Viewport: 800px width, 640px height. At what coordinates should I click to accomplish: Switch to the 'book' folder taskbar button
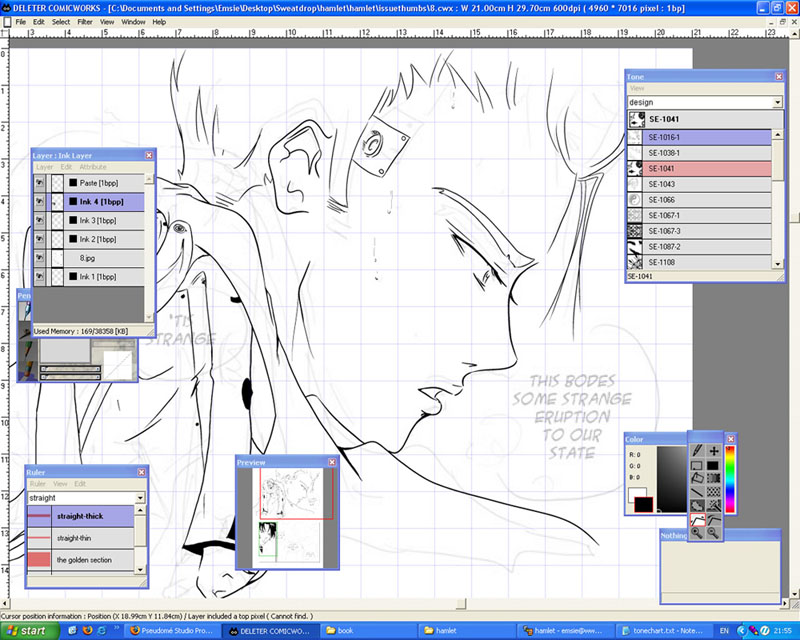click(x=368, y=631)
